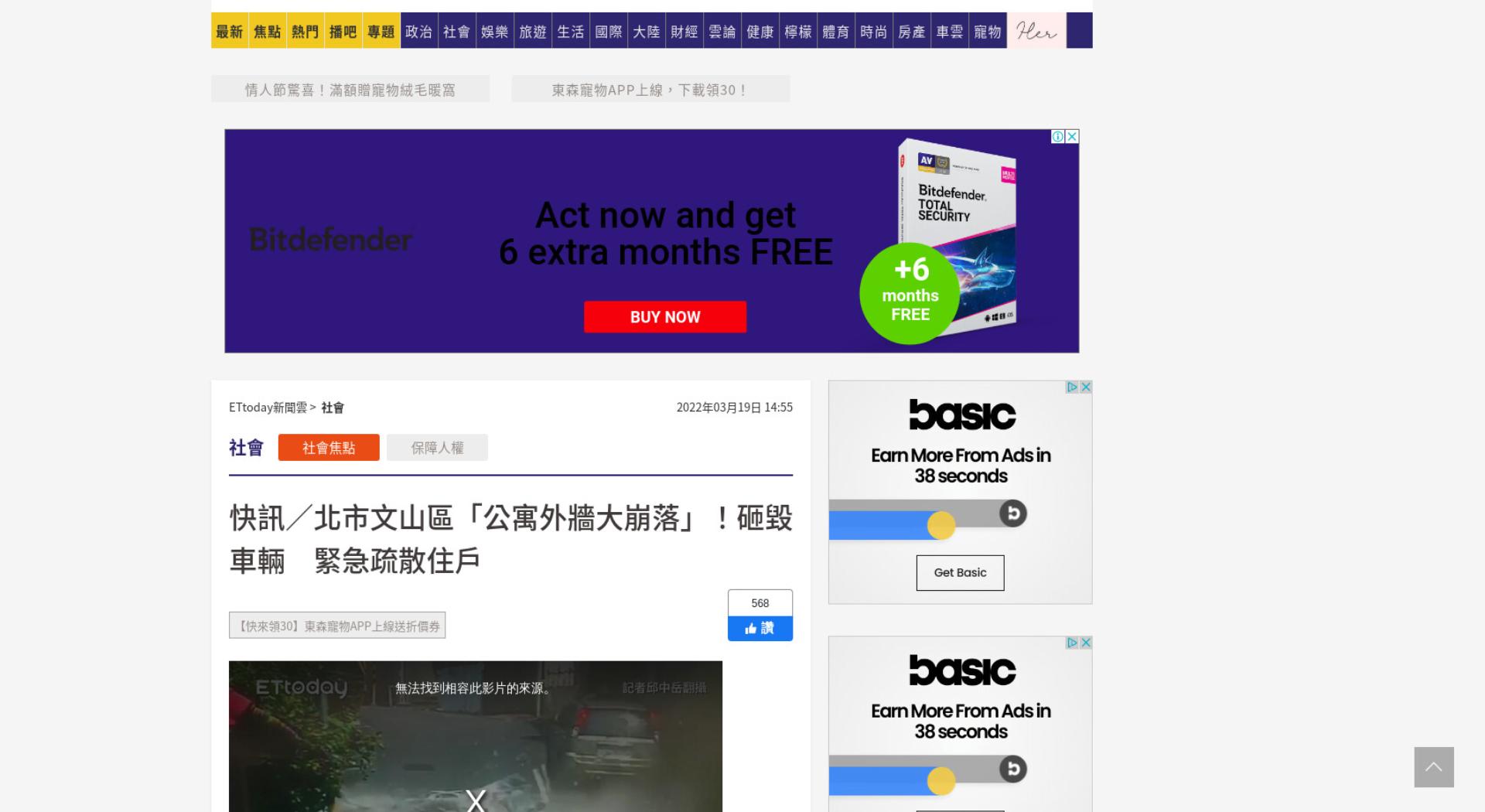Go to 車雲 section
1485x812 pixels.
click(x=950, y=31)
